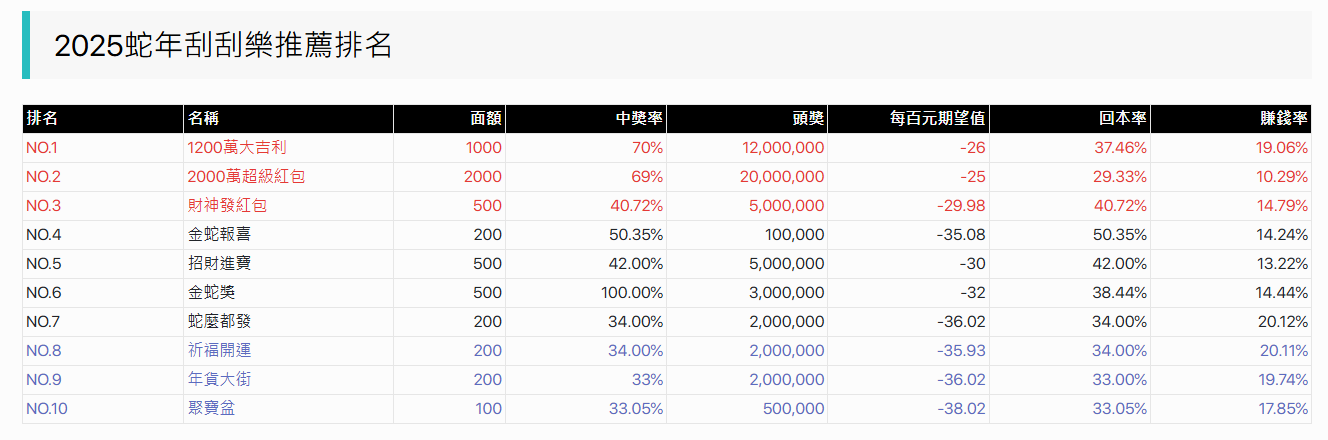Click the 20,000,000 top prize cell

pos(747,177)
